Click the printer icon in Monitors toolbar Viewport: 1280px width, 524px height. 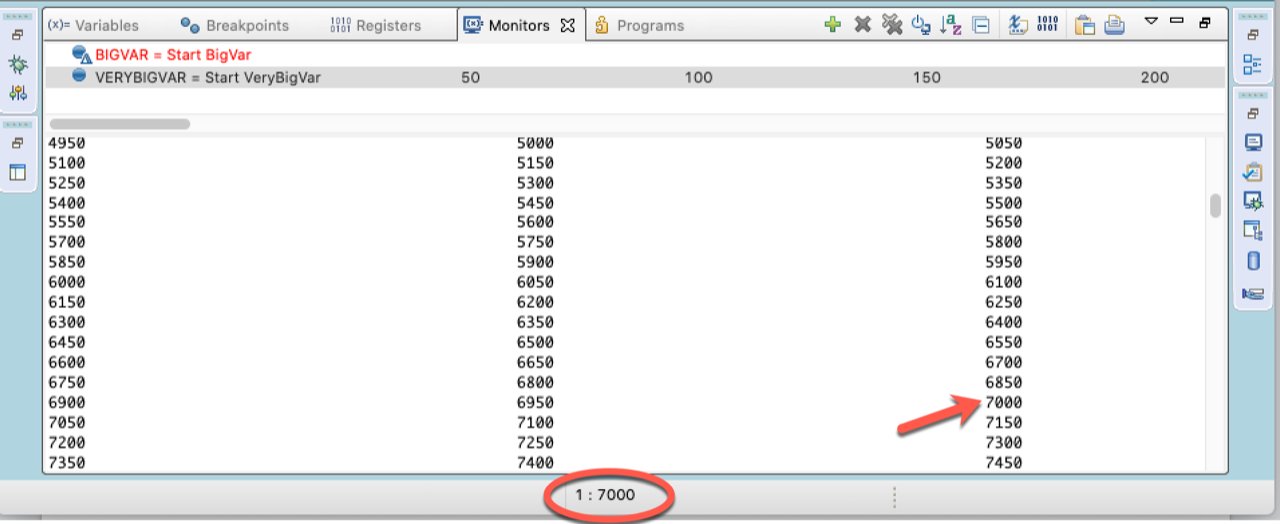pos(1114,25)
